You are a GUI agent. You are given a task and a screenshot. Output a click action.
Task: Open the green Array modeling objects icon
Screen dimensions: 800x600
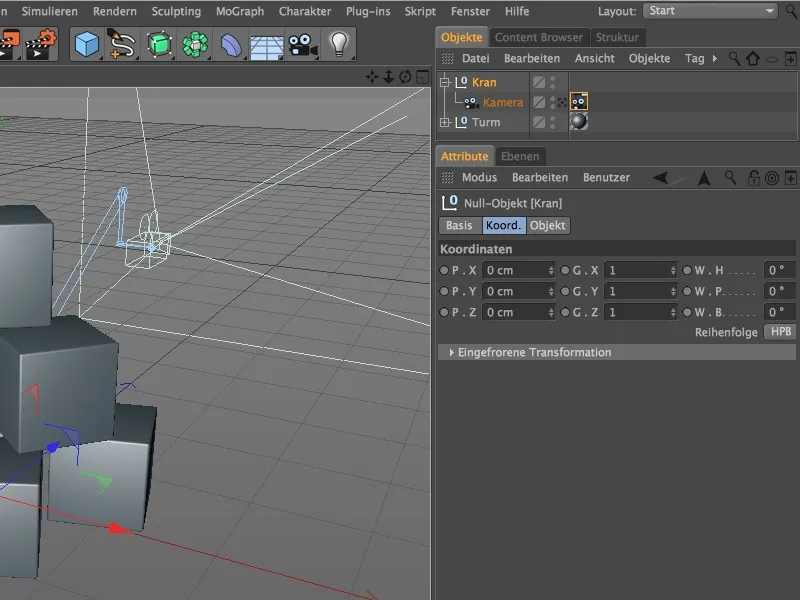point(195,44)
